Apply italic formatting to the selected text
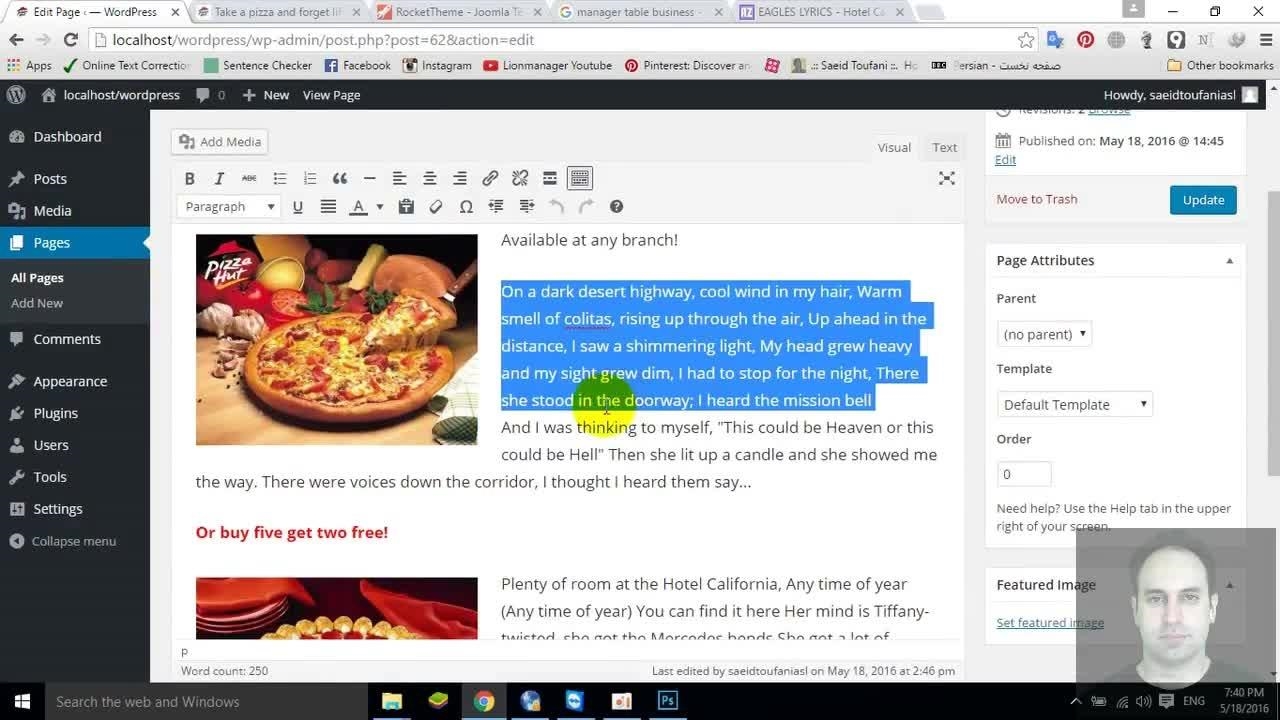Screen dimensions: 1280x720 point(219,178)
